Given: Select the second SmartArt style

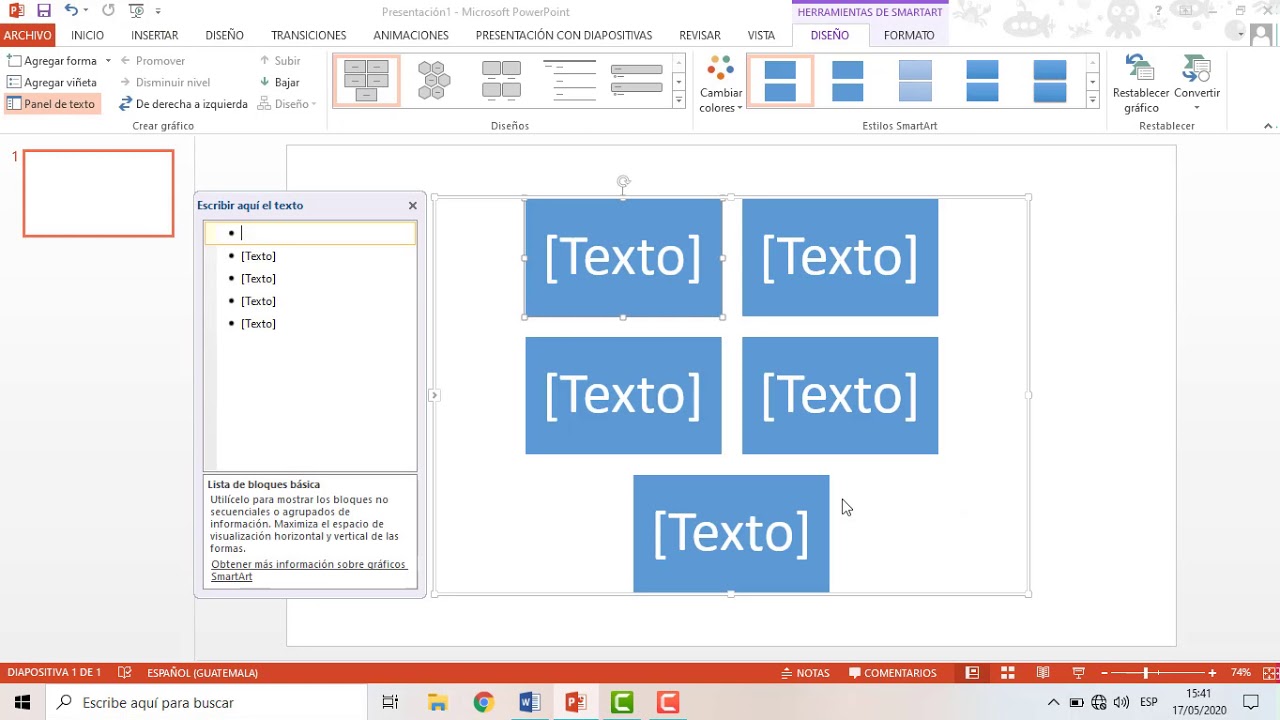Looking at the screenshot, I should 847,81.
